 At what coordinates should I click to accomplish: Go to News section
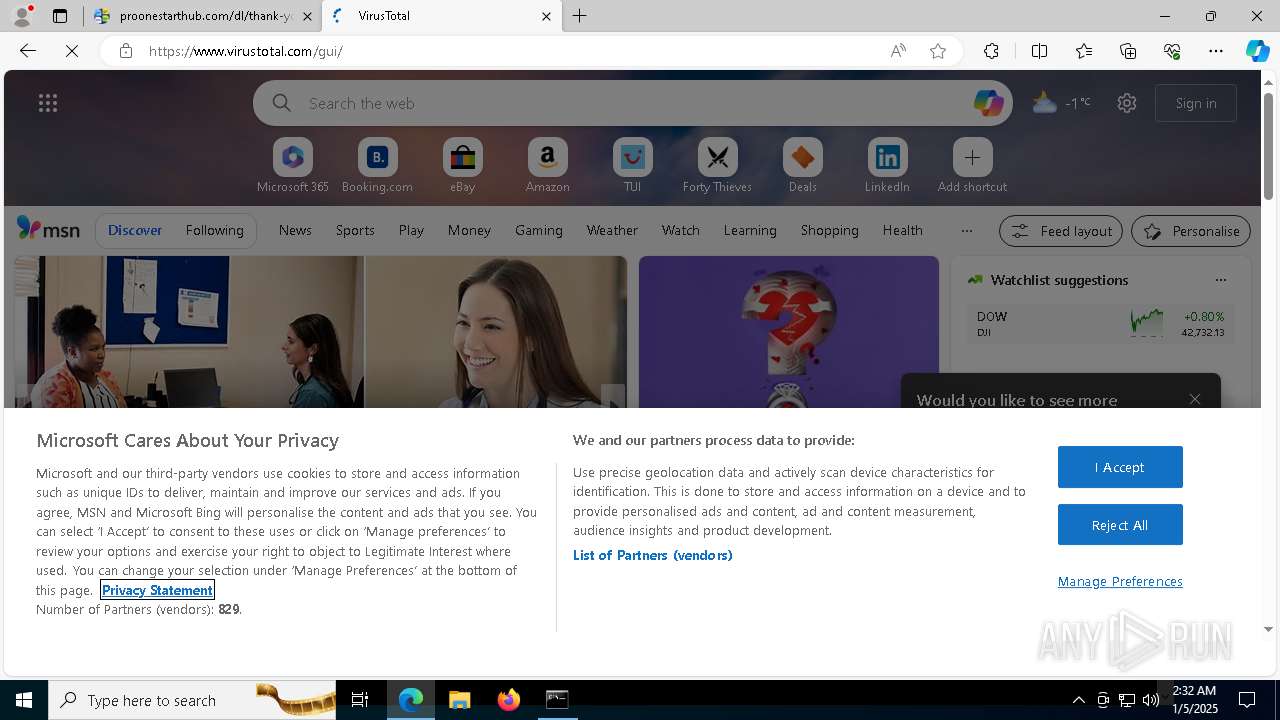point(295,230)
